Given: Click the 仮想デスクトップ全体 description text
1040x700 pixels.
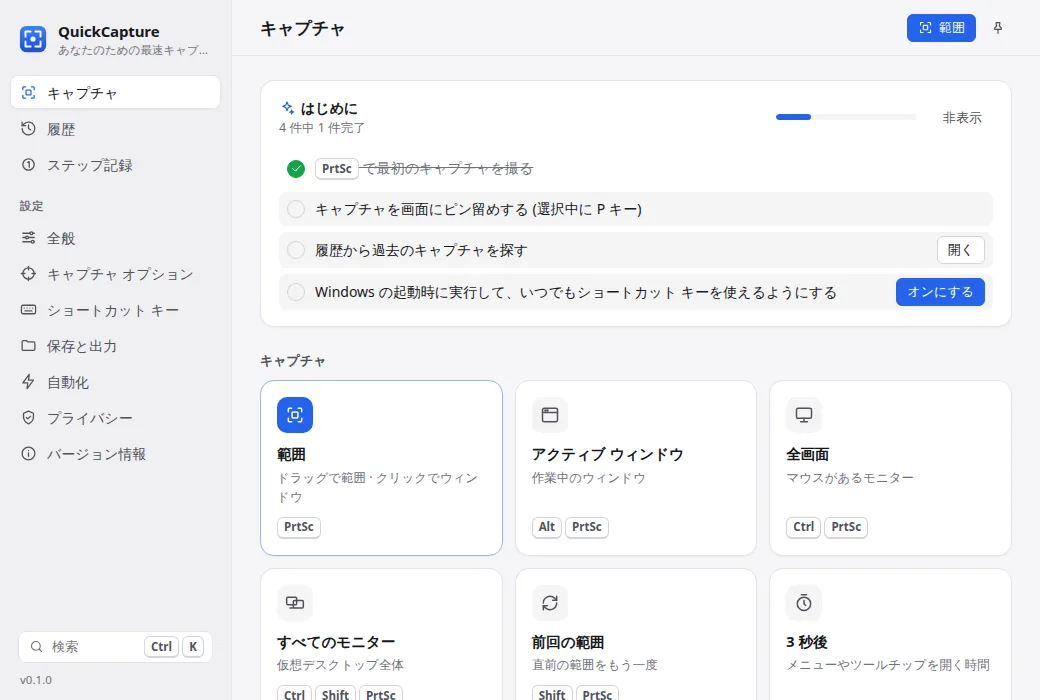Looking at the screenshot, I should coord(340,665).
